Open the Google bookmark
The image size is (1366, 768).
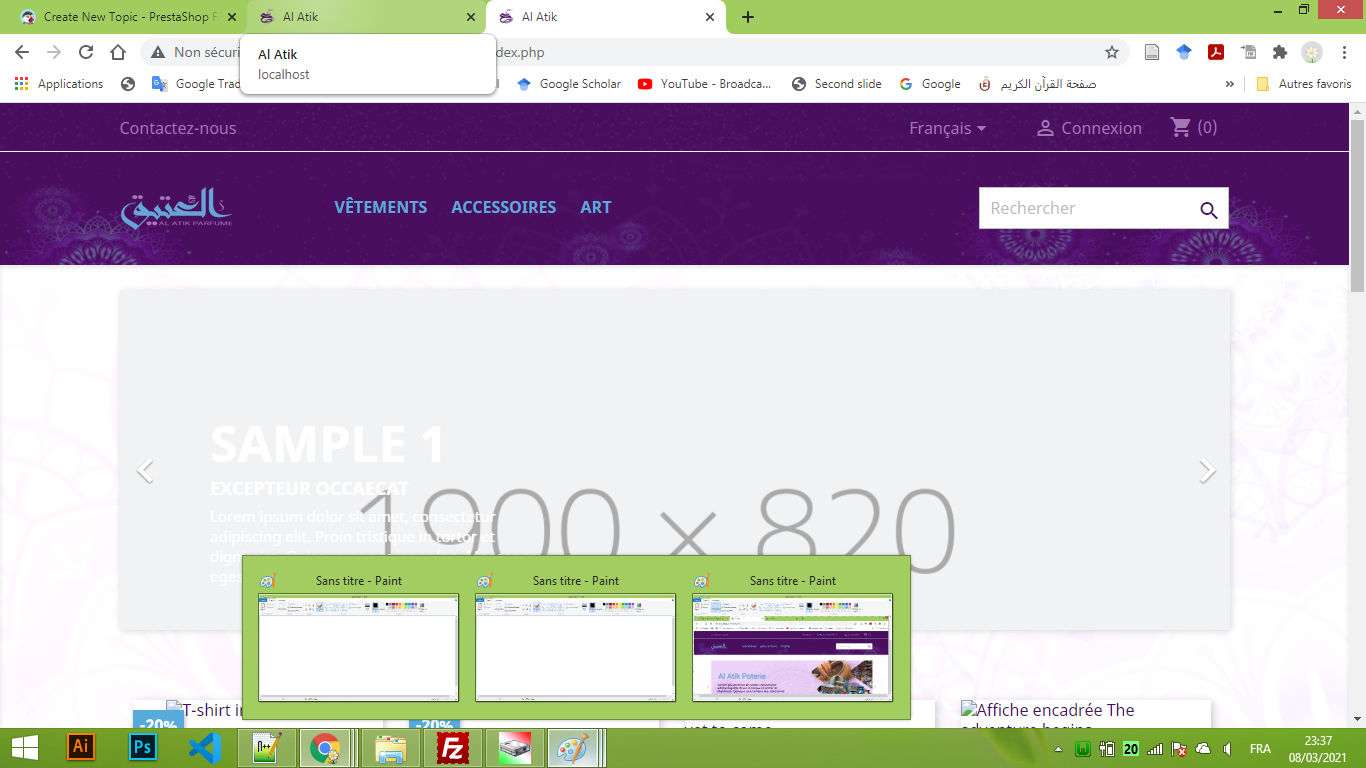point(929,84)
